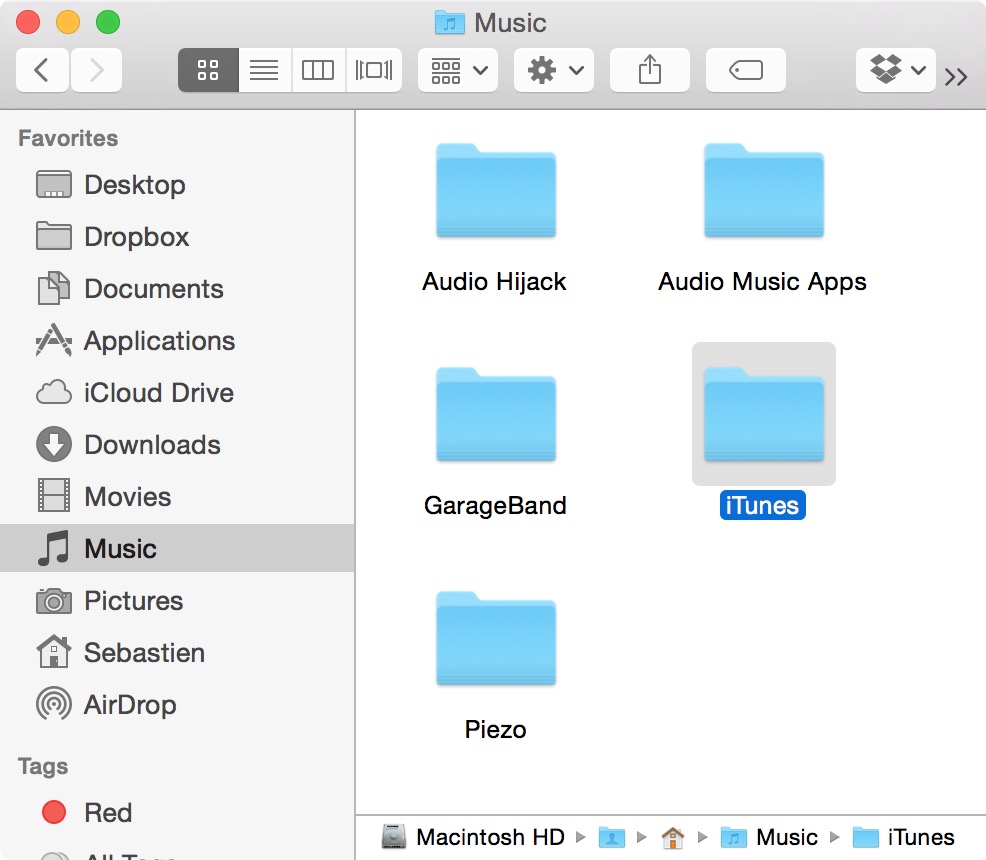
Task: Select the iTunes folder icon
Action: [764, 415]
